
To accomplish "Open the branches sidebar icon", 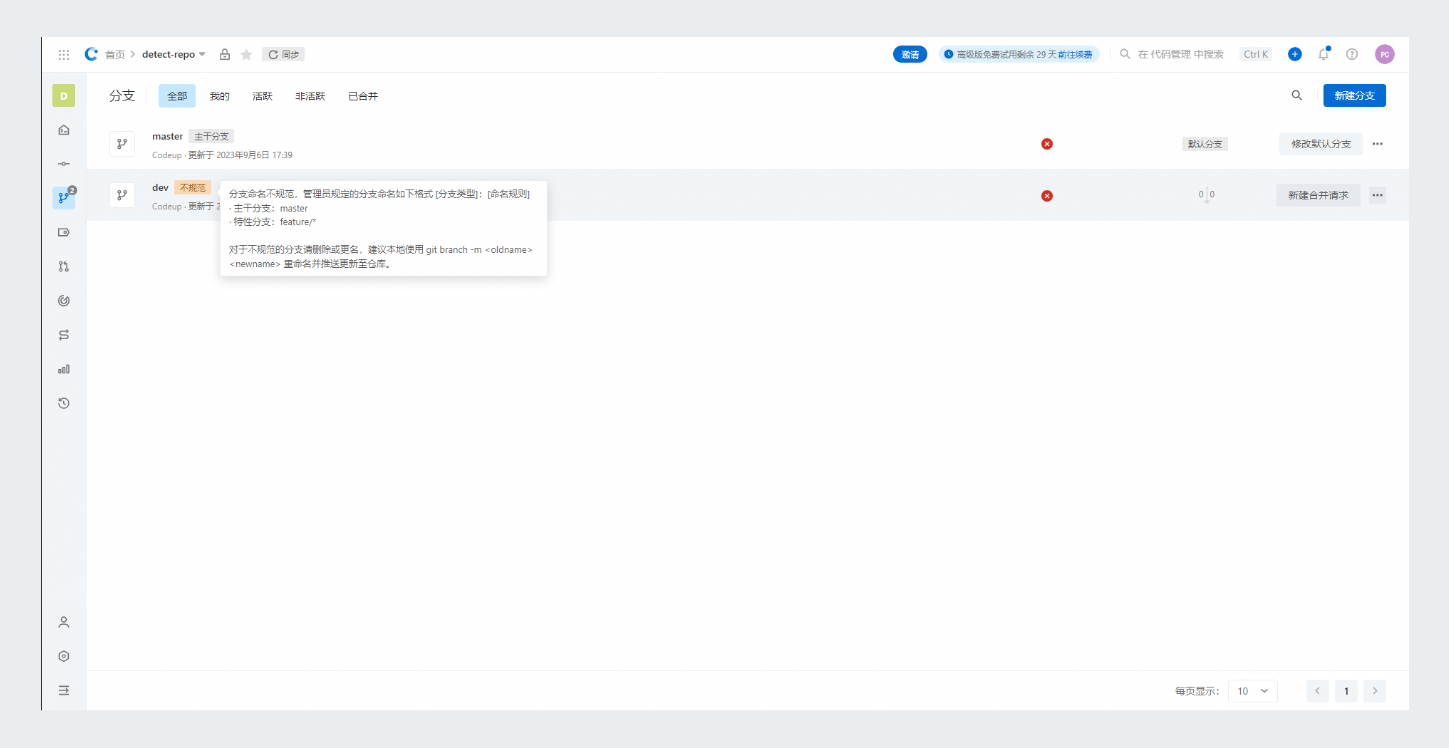I will (x=64, y=198).
